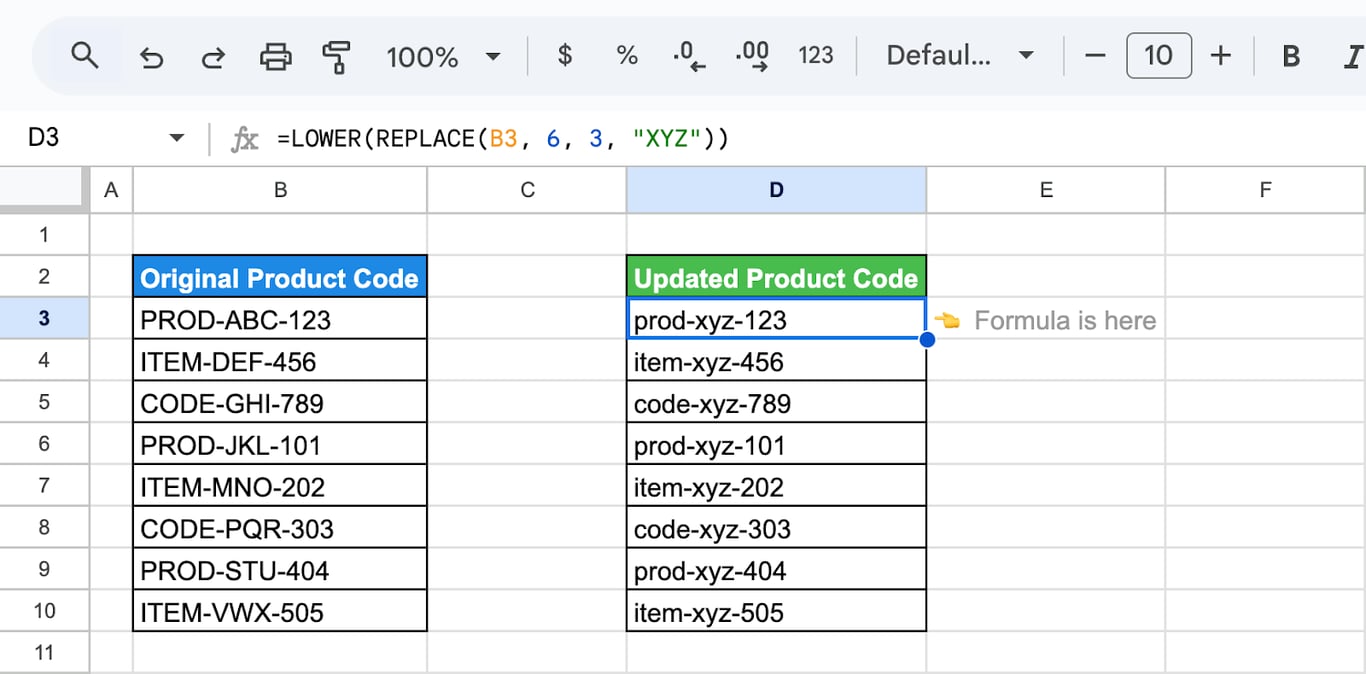Select column D header
The height and width of the screenshot is (674, 1366).
[777, 190]
